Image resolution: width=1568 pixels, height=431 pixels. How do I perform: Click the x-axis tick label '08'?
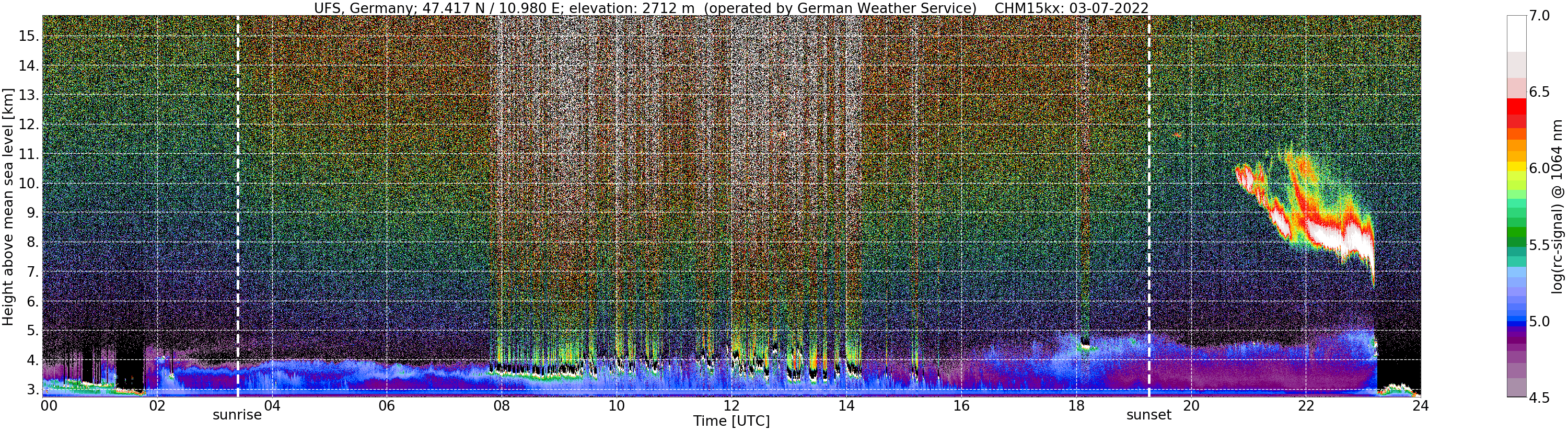click(502, 405)
